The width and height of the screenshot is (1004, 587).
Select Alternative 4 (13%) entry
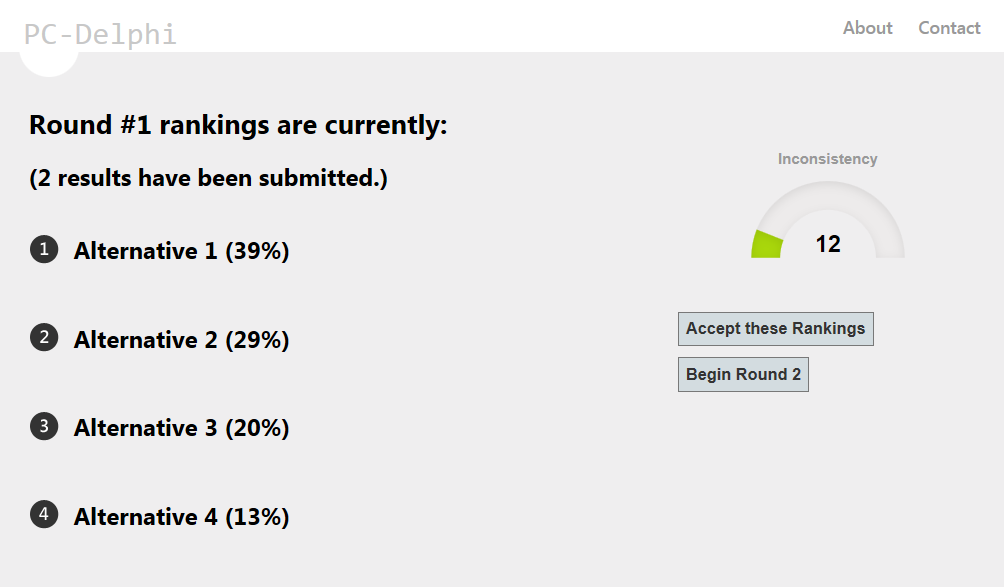(x=181, y=517)
